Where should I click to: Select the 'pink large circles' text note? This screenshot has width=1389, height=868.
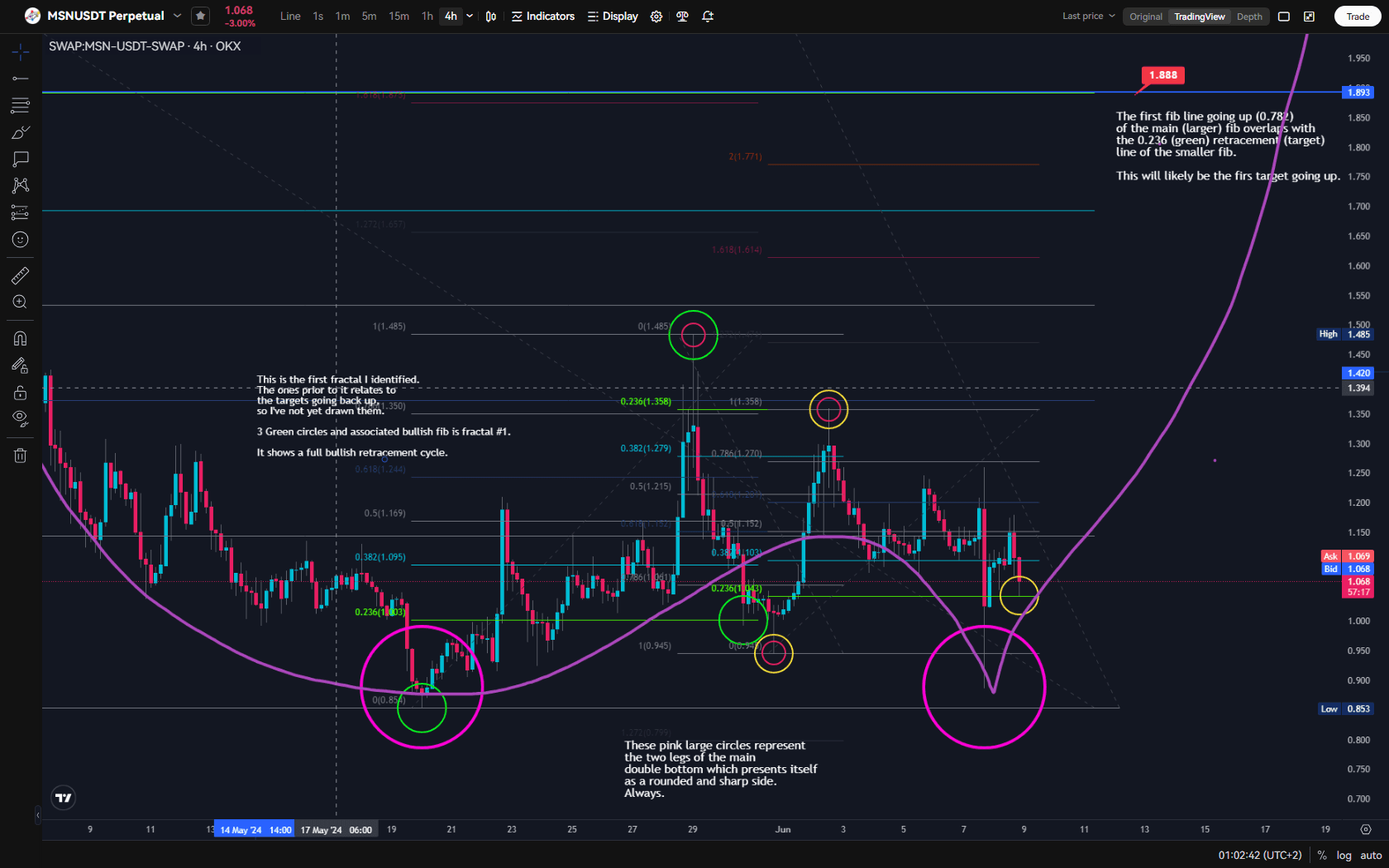(721, 769)
